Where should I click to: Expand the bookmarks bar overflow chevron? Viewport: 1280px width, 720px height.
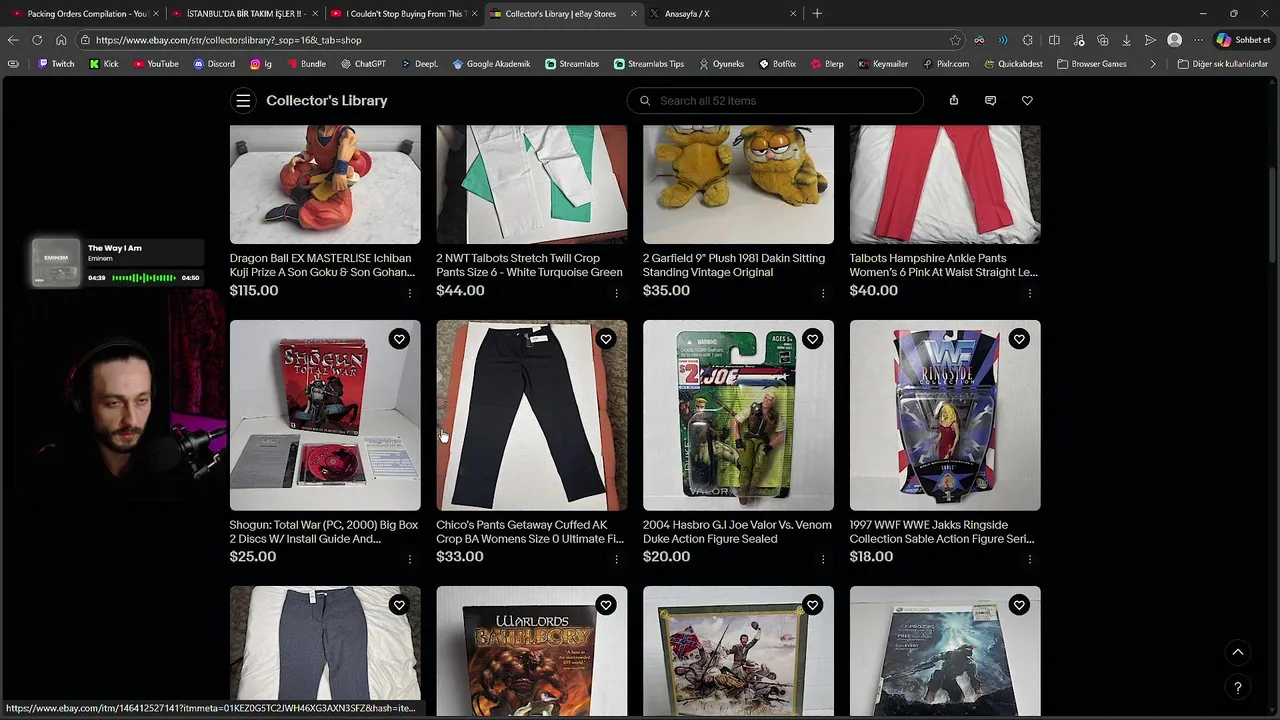point(1153,64)
